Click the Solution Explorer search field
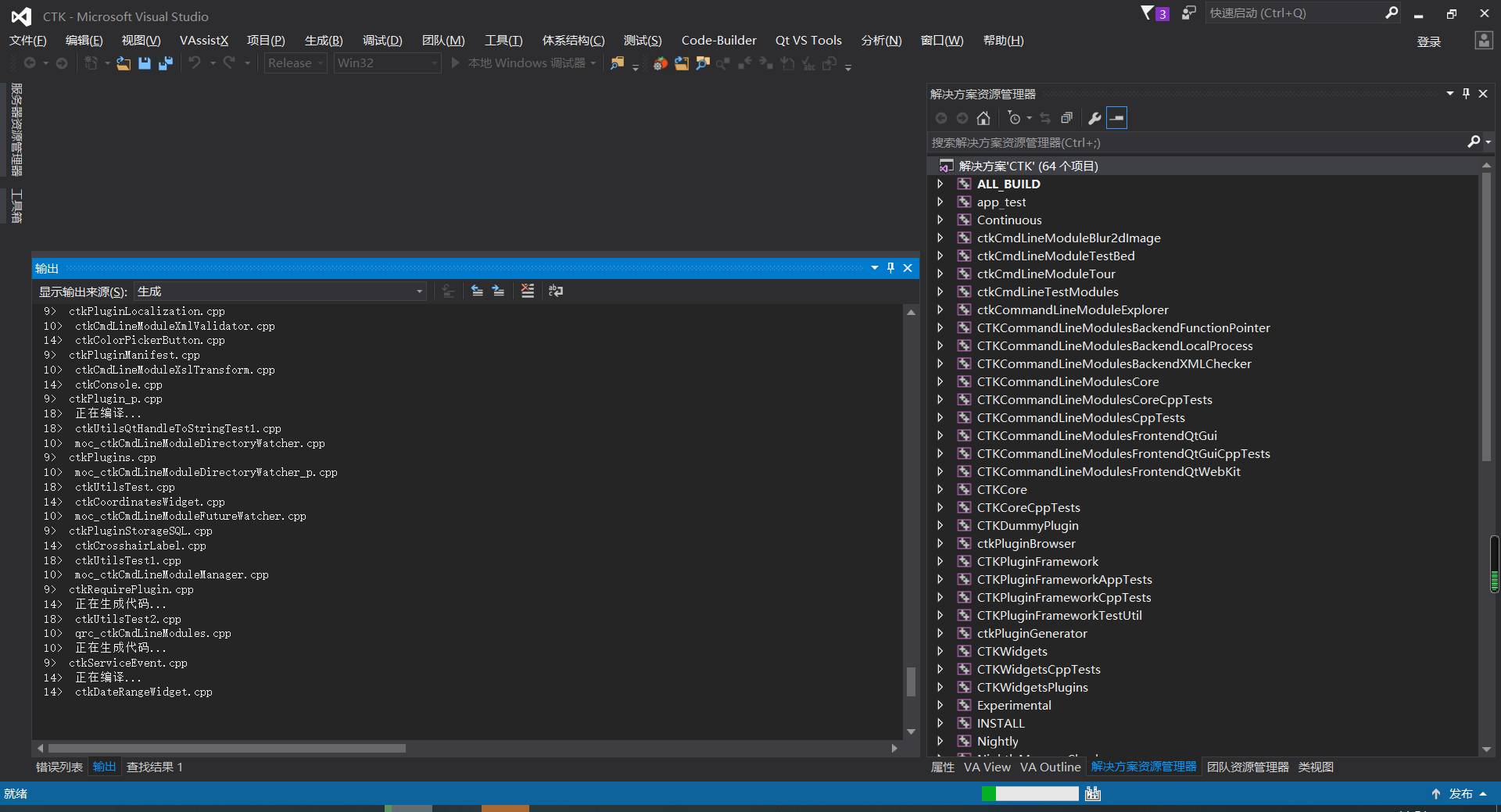The image size is (1501, 812). point(1196,142)
